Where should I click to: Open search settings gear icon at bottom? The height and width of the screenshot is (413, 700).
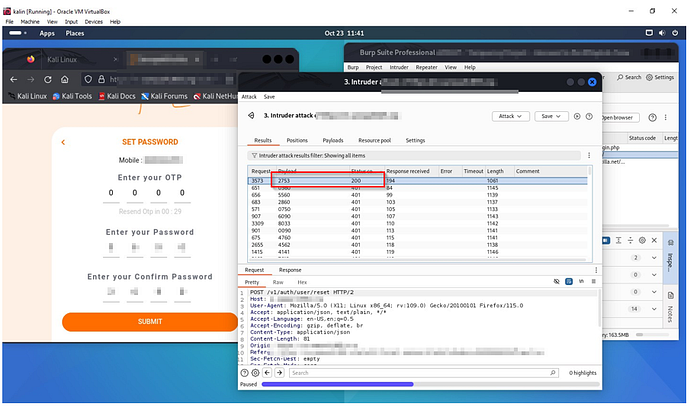255,373
